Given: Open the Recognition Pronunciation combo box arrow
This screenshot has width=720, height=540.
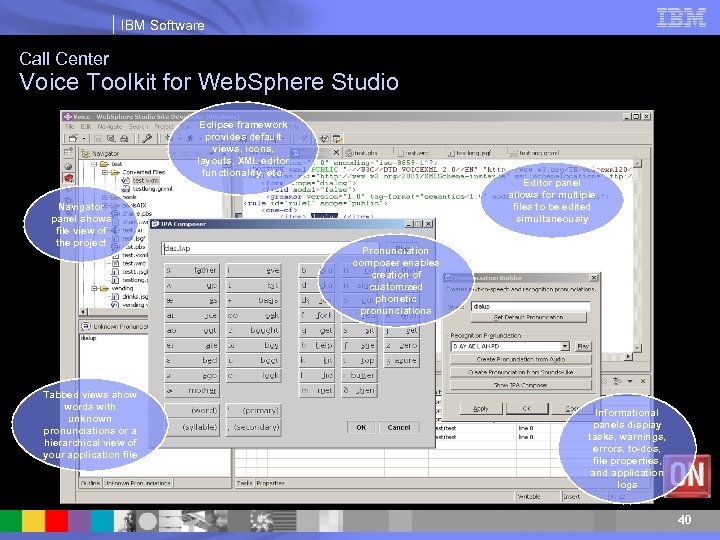Looking at the screenshot, I should pos(565,346).
